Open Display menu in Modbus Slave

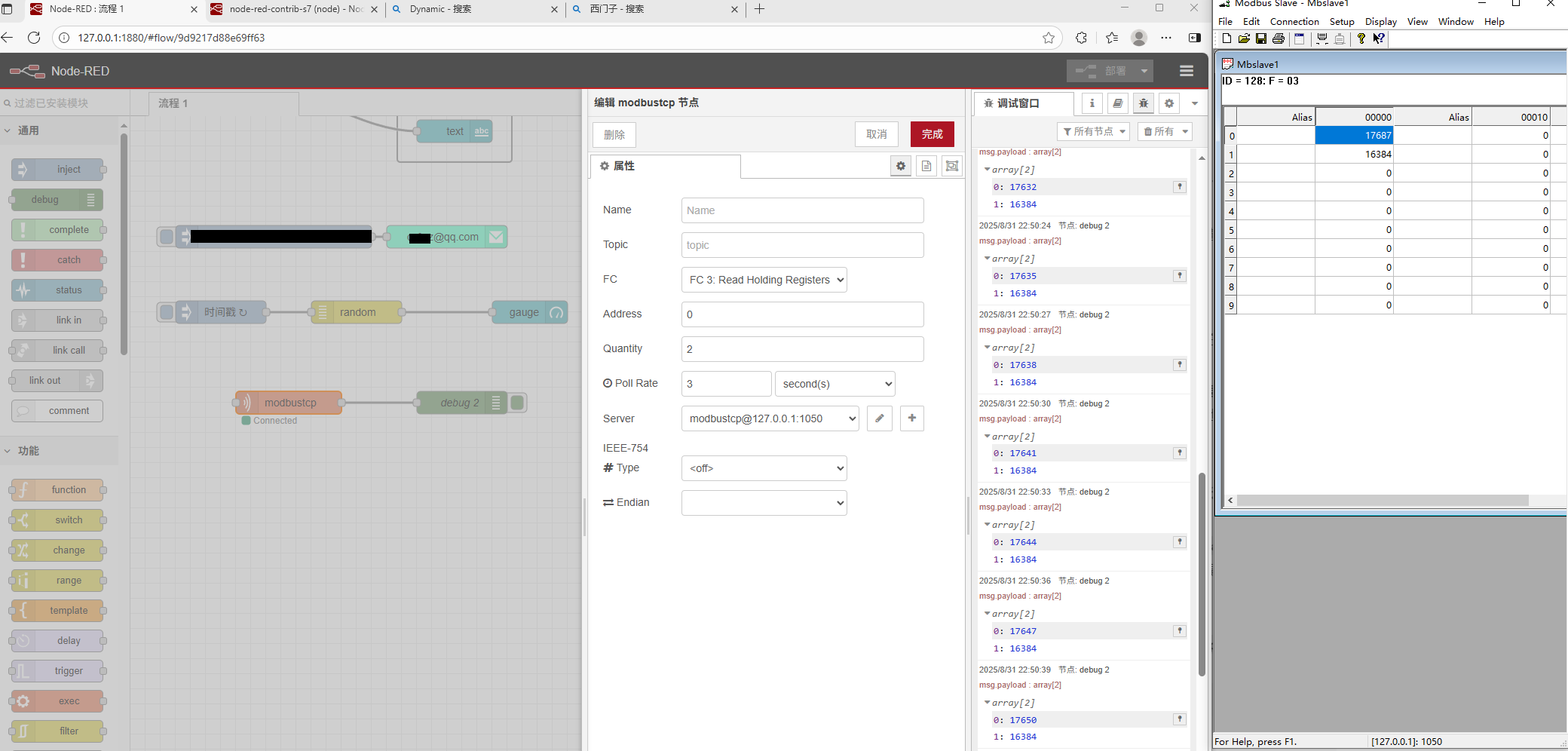(1381, 22)
